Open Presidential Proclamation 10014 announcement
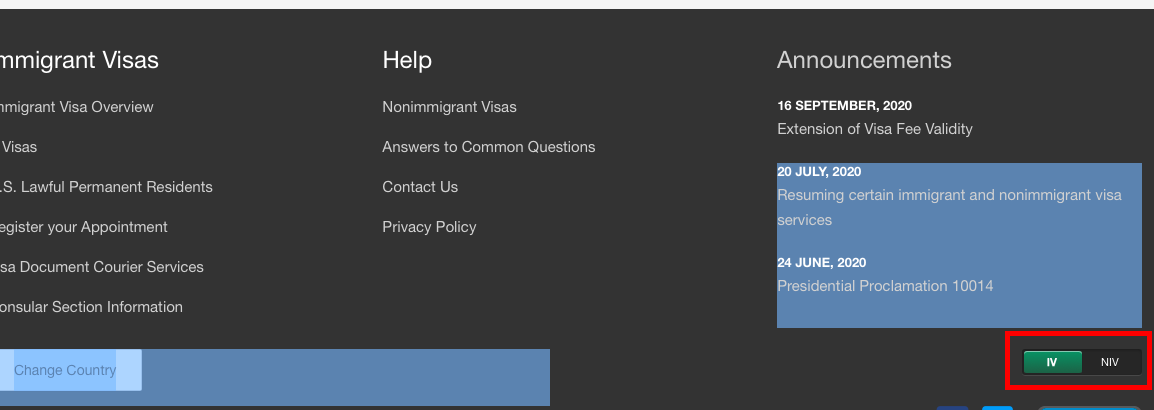The image size is (1154, 410). (885, 286)
